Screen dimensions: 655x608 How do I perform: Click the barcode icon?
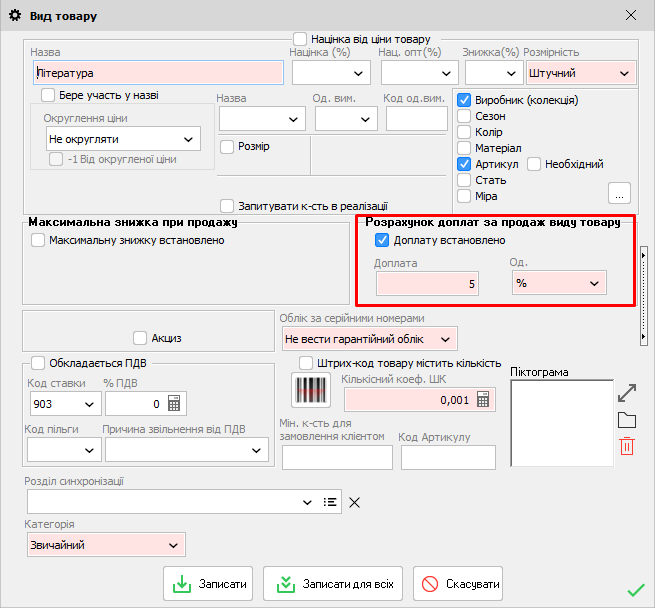305,391
